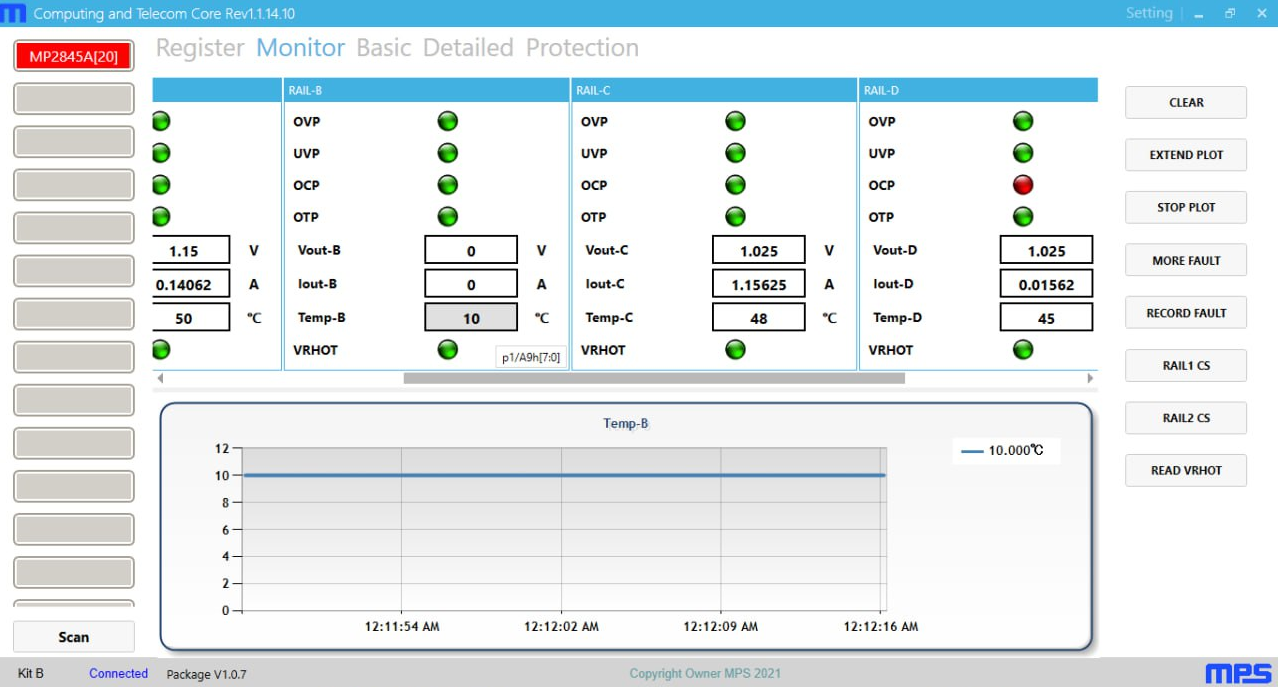This screenshot has height=687, width=1278.
Task: Click the red OCP indicator in RAIL-D
Action: coord(1022,185)
